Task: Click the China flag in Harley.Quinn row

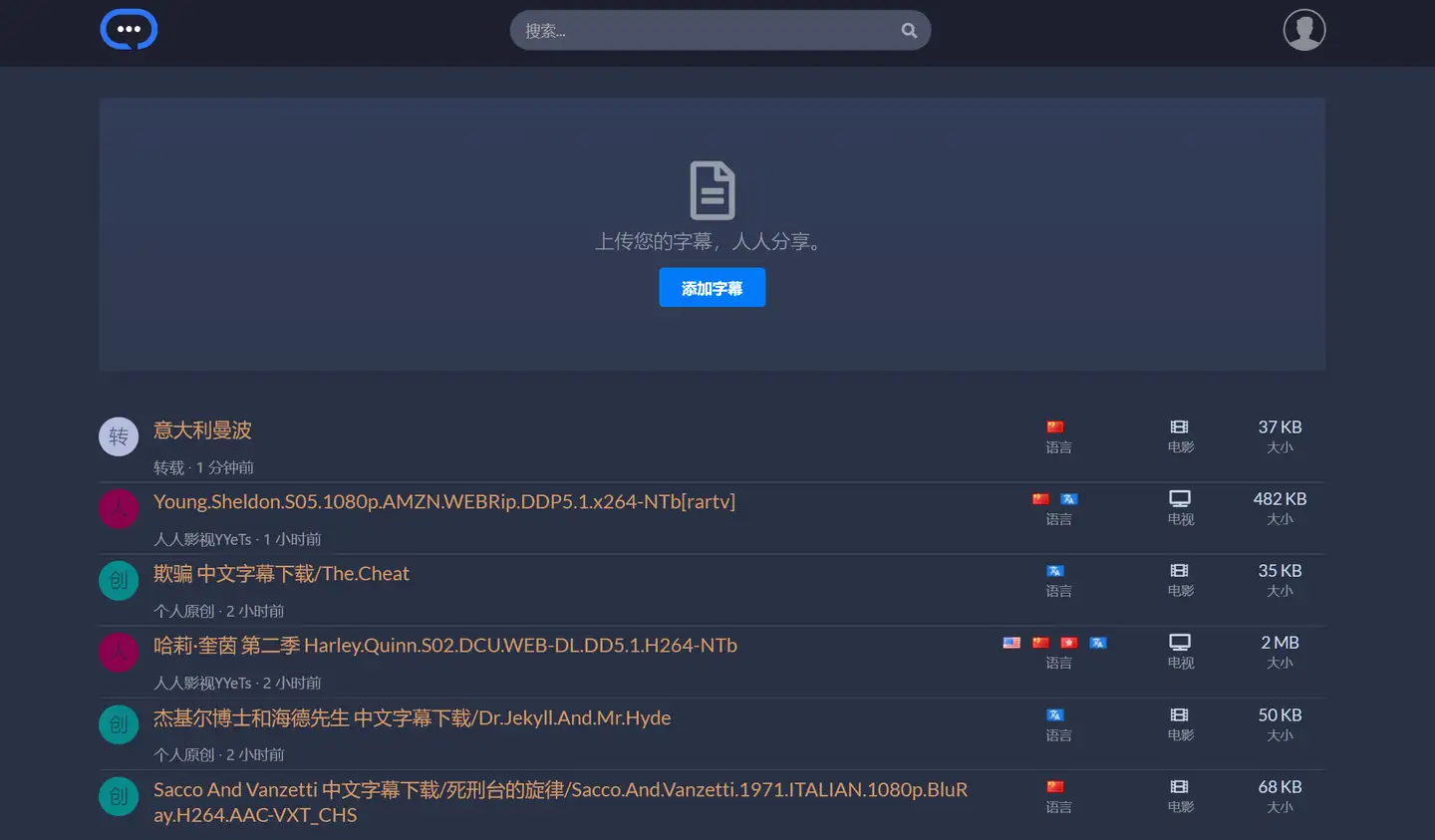Action: coord(1041,643)
